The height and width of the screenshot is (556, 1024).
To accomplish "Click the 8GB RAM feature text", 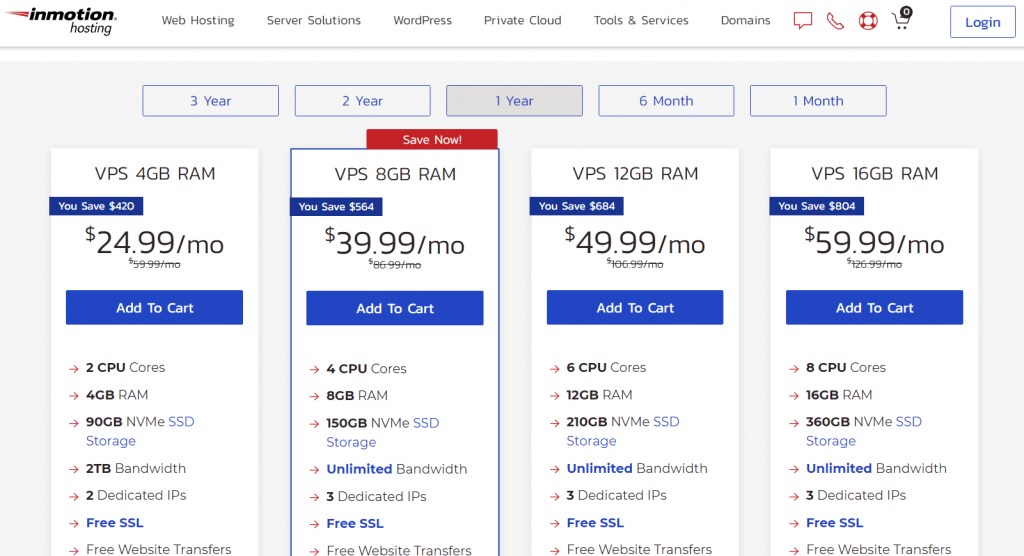I will [x=357, y=395].
